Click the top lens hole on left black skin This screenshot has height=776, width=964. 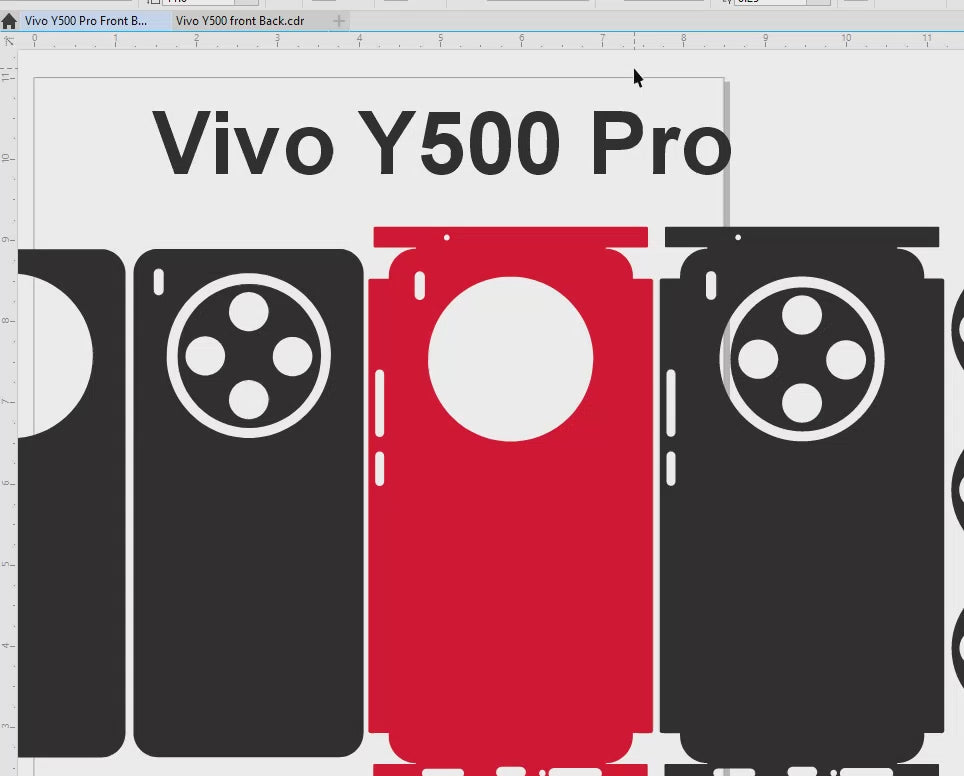tap(249, 312)
